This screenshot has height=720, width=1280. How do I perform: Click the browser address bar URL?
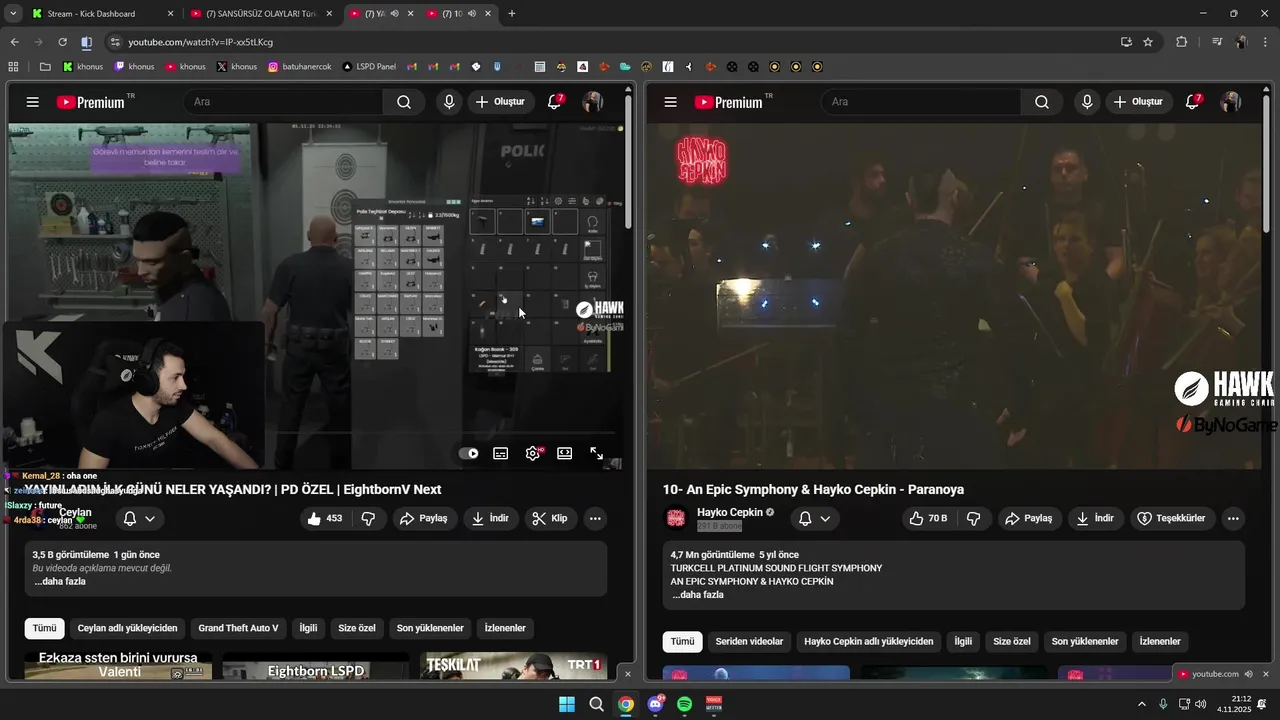coord(200,42)
